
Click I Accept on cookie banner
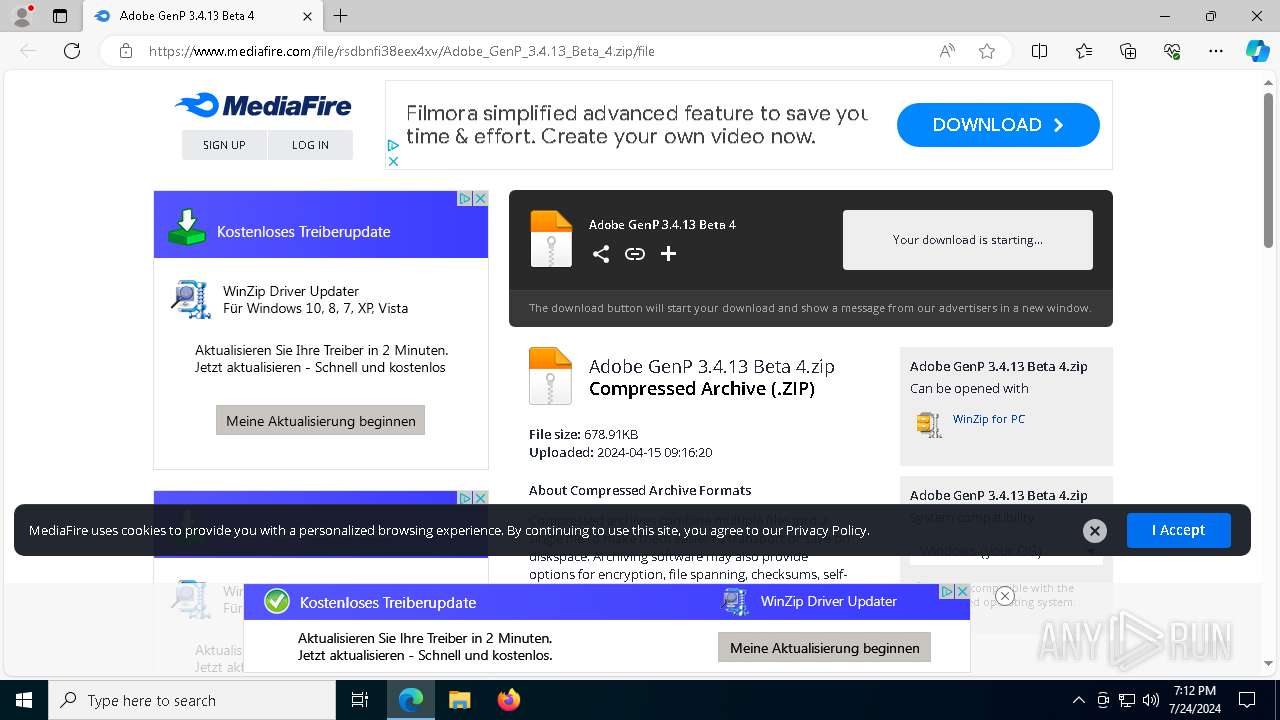click(1178, 530)
